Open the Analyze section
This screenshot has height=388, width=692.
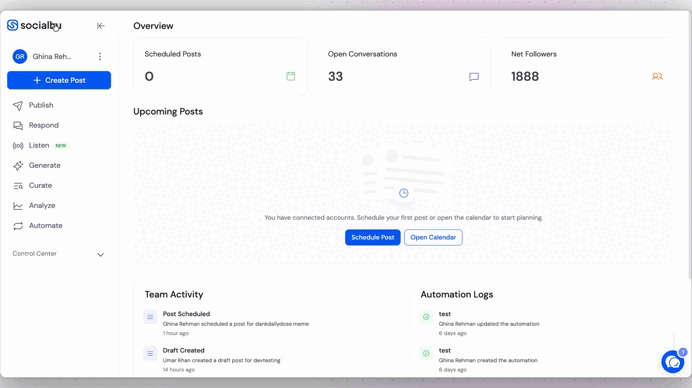(42, 206)
